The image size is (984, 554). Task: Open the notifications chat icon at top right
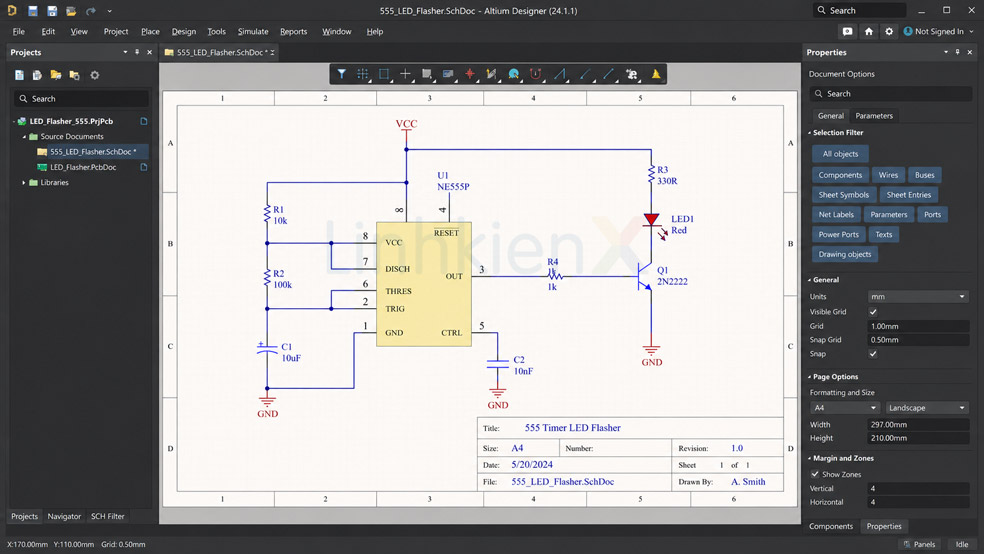[x=847, y=31]
